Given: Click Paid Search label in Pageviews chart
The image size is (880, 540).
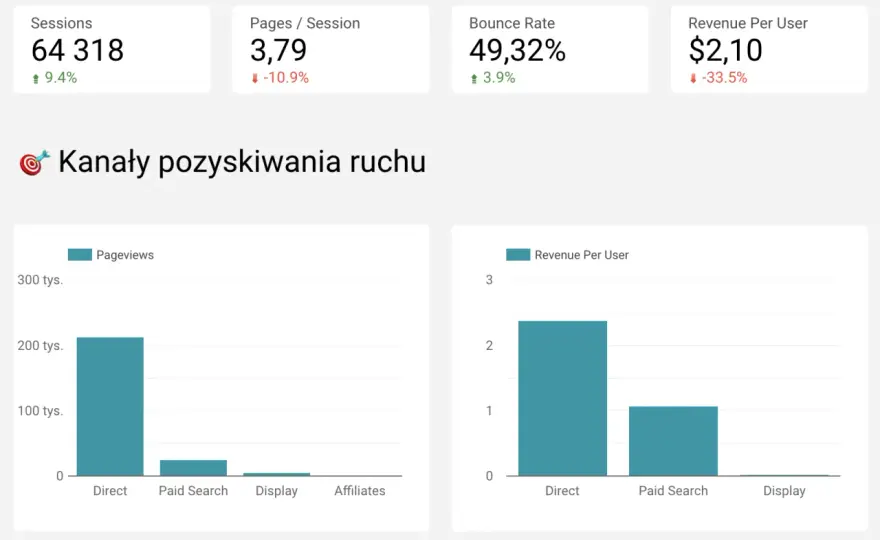Looking at the screenshot, I should pyautogui.click(x=194, y=491).
